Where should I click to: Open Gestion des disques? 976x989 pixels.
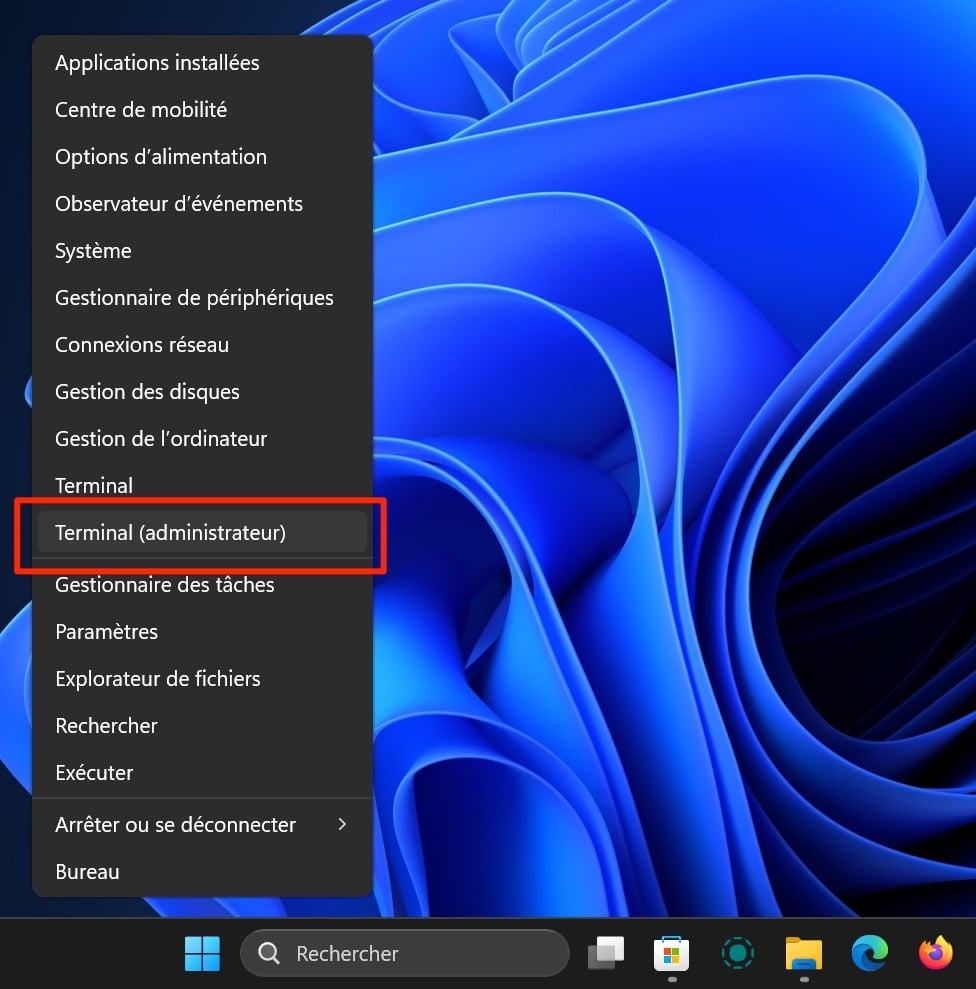pos(202,392)
